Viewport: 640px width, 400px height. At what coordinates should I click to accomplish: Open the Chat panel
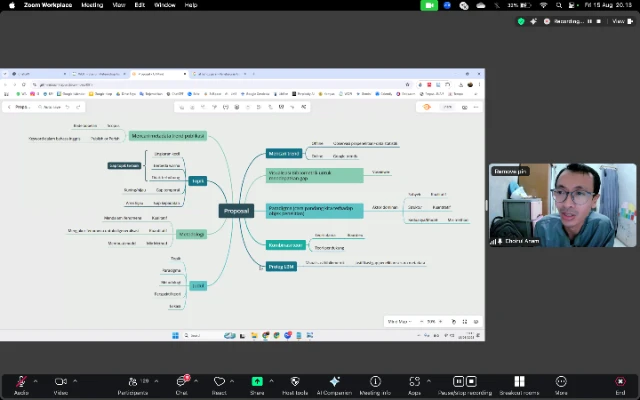coord(181,382)
